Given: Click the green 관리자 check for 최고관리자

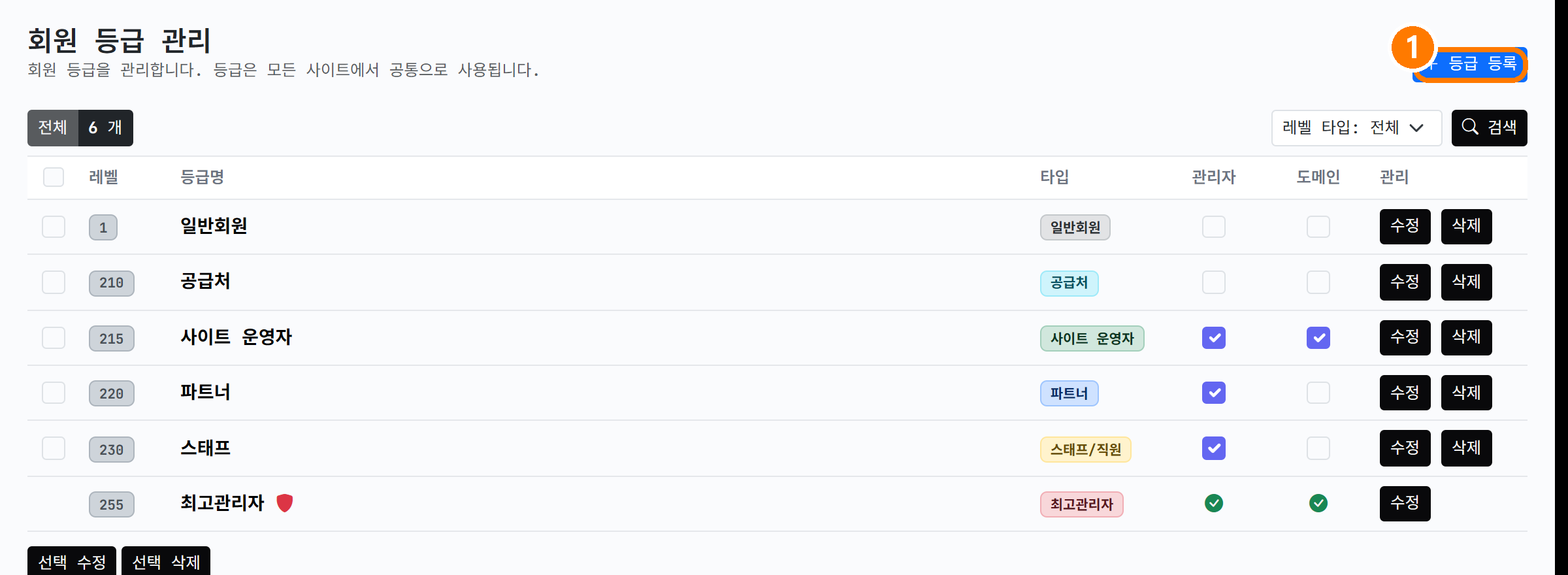Looking at the screenshot, I should click(1214, 503).
